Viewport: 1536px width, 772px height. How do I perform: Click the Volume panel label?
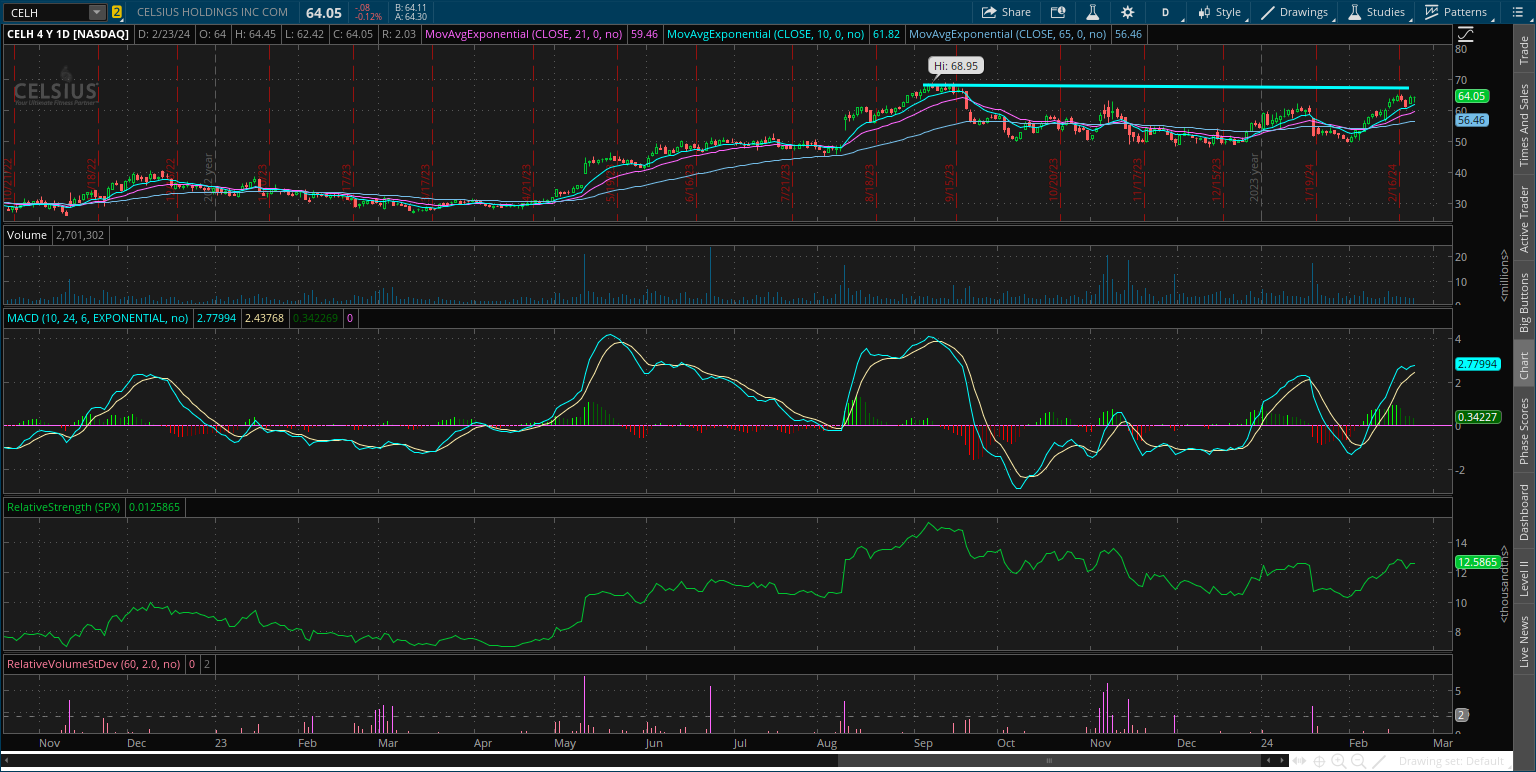click(27, 235)
